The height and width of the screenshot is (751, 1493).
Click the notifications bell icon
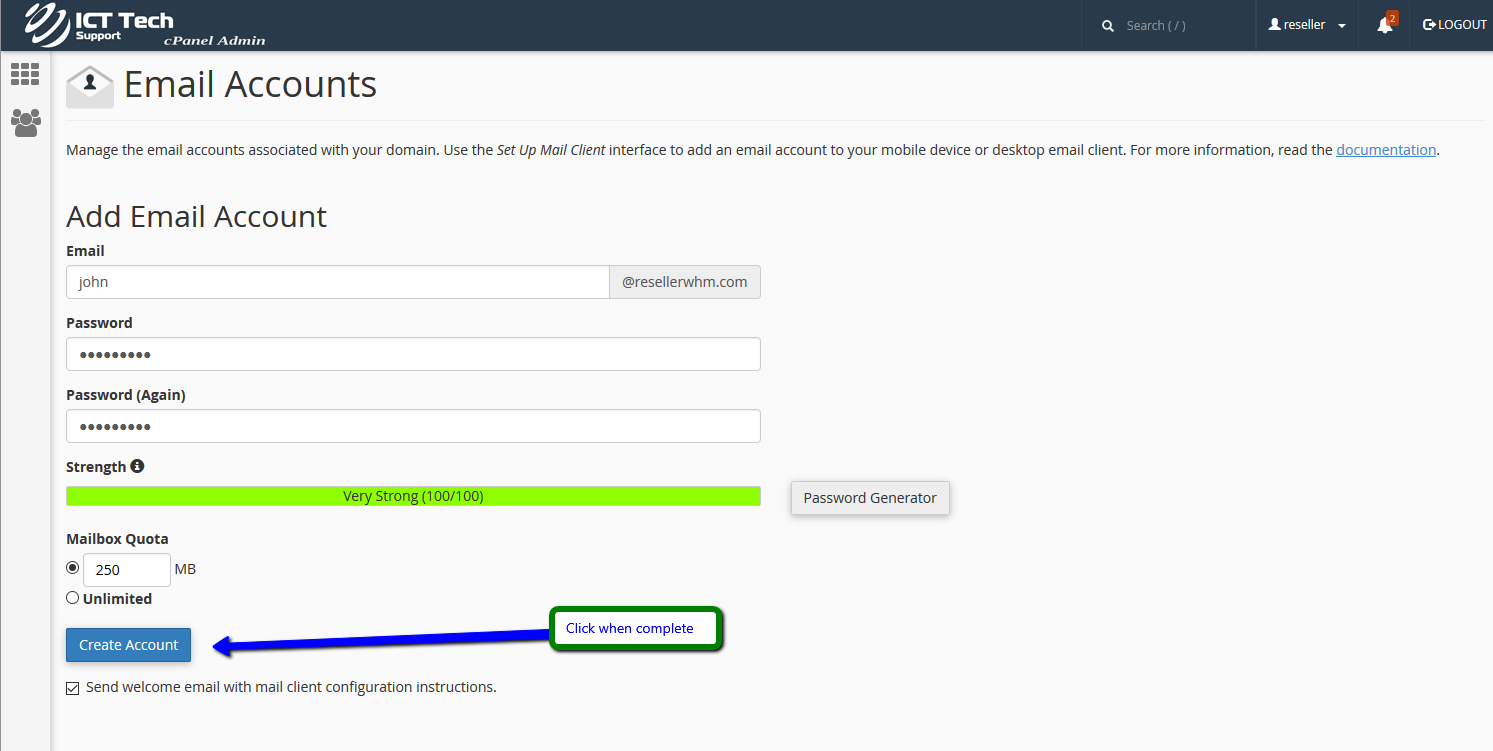(x=1385, y=25)
